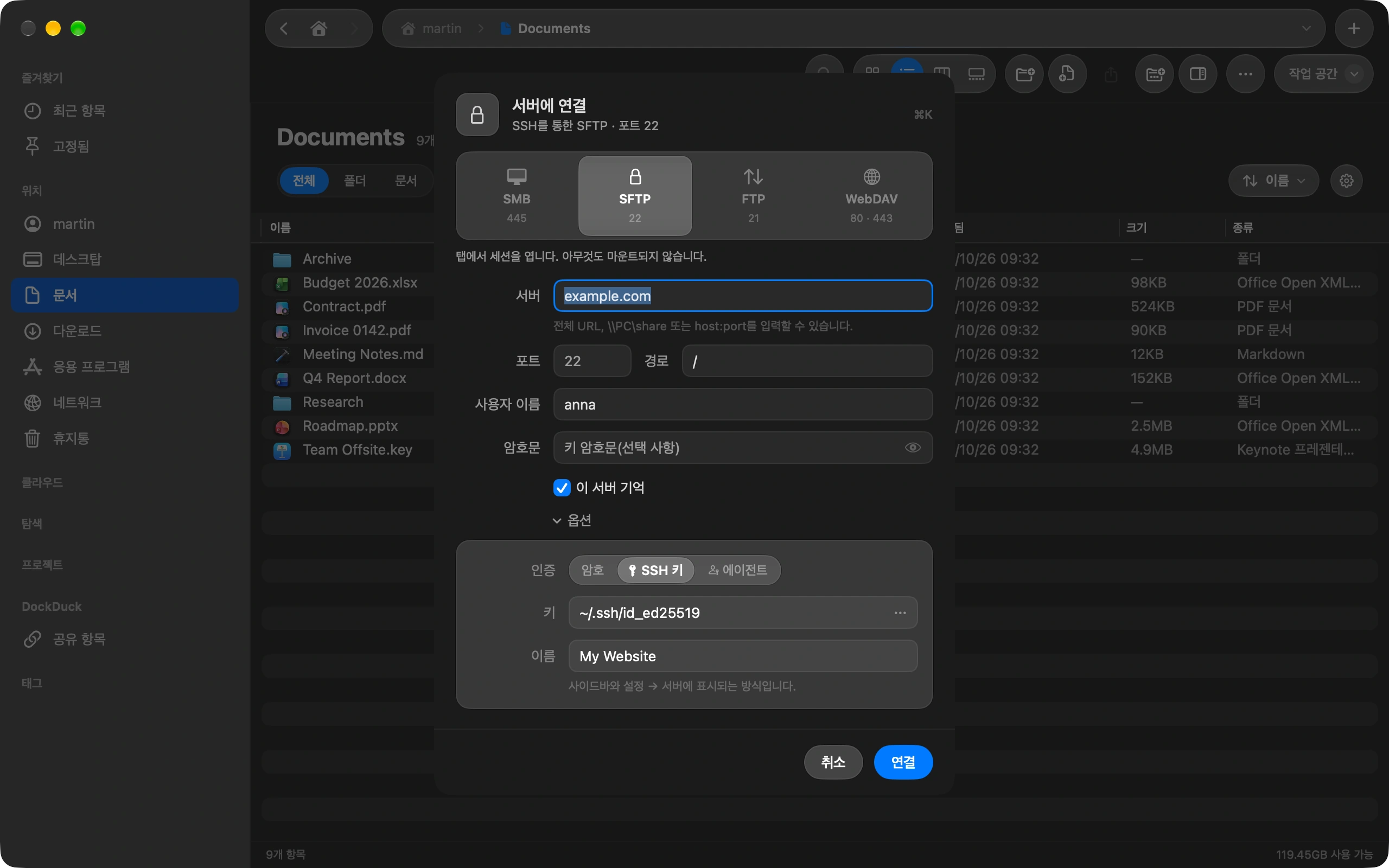Toggle the preview sidebar panel icon
Screen dimensions: 1389x868
coord(1198,73)
